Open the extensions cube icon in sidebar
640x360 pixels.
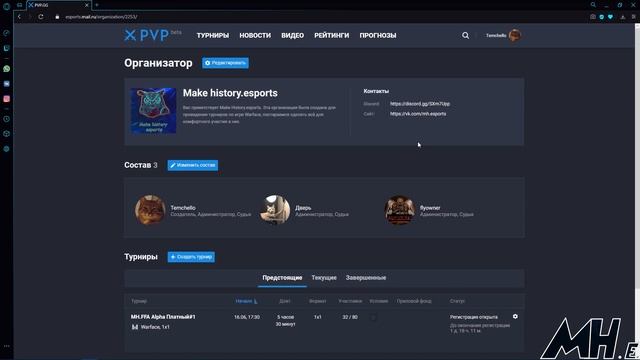[x=7, y=134]
